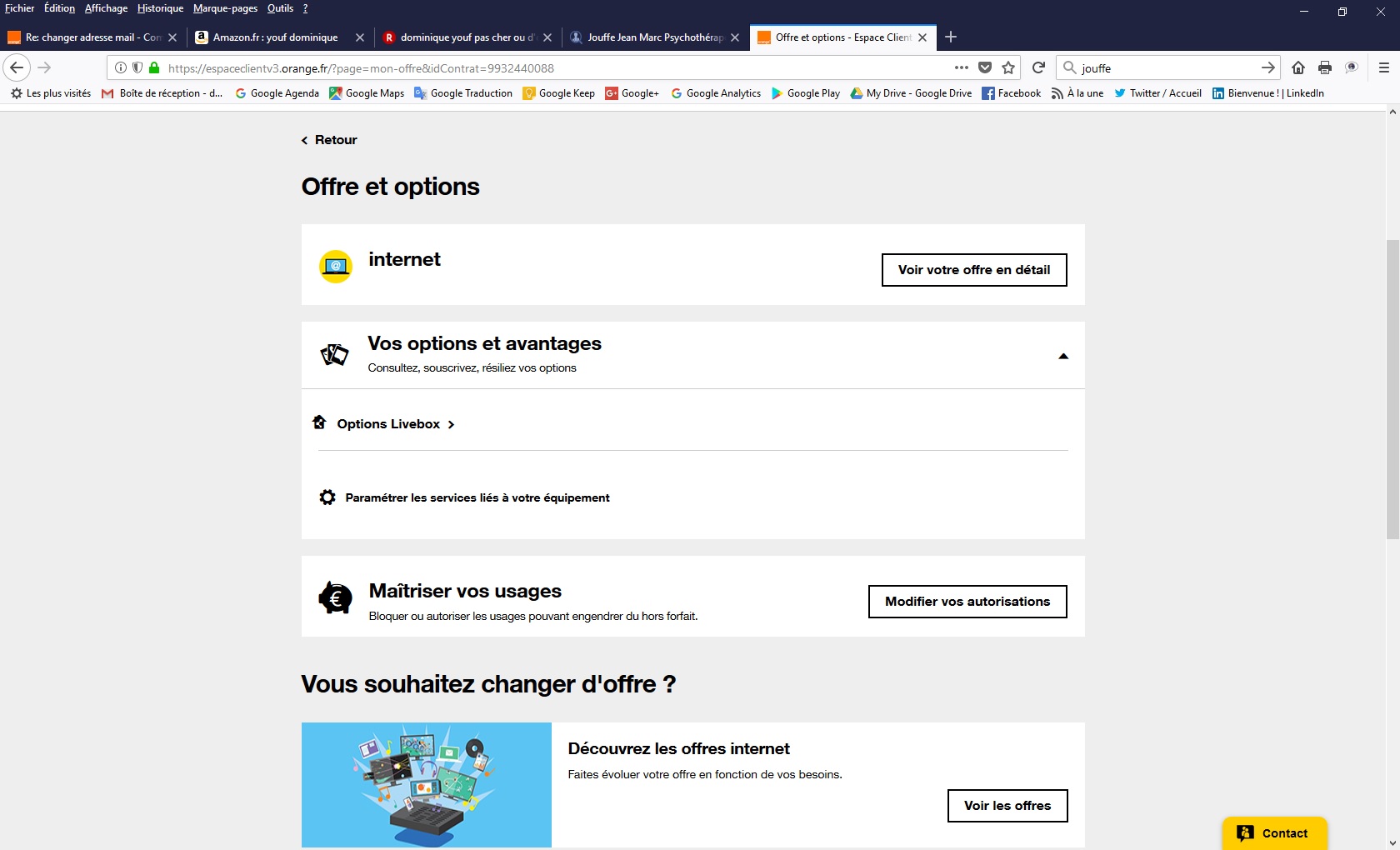Open the Outils menu

coord(280,8)
